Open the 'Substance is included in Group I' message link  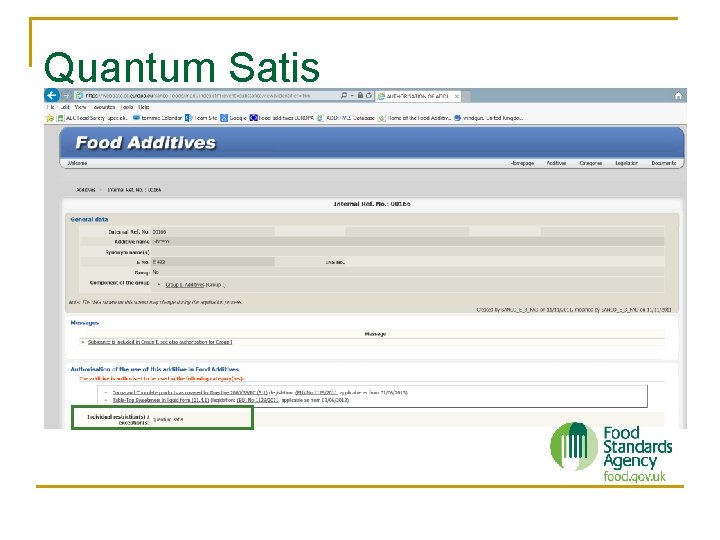(x=160, y=342)
